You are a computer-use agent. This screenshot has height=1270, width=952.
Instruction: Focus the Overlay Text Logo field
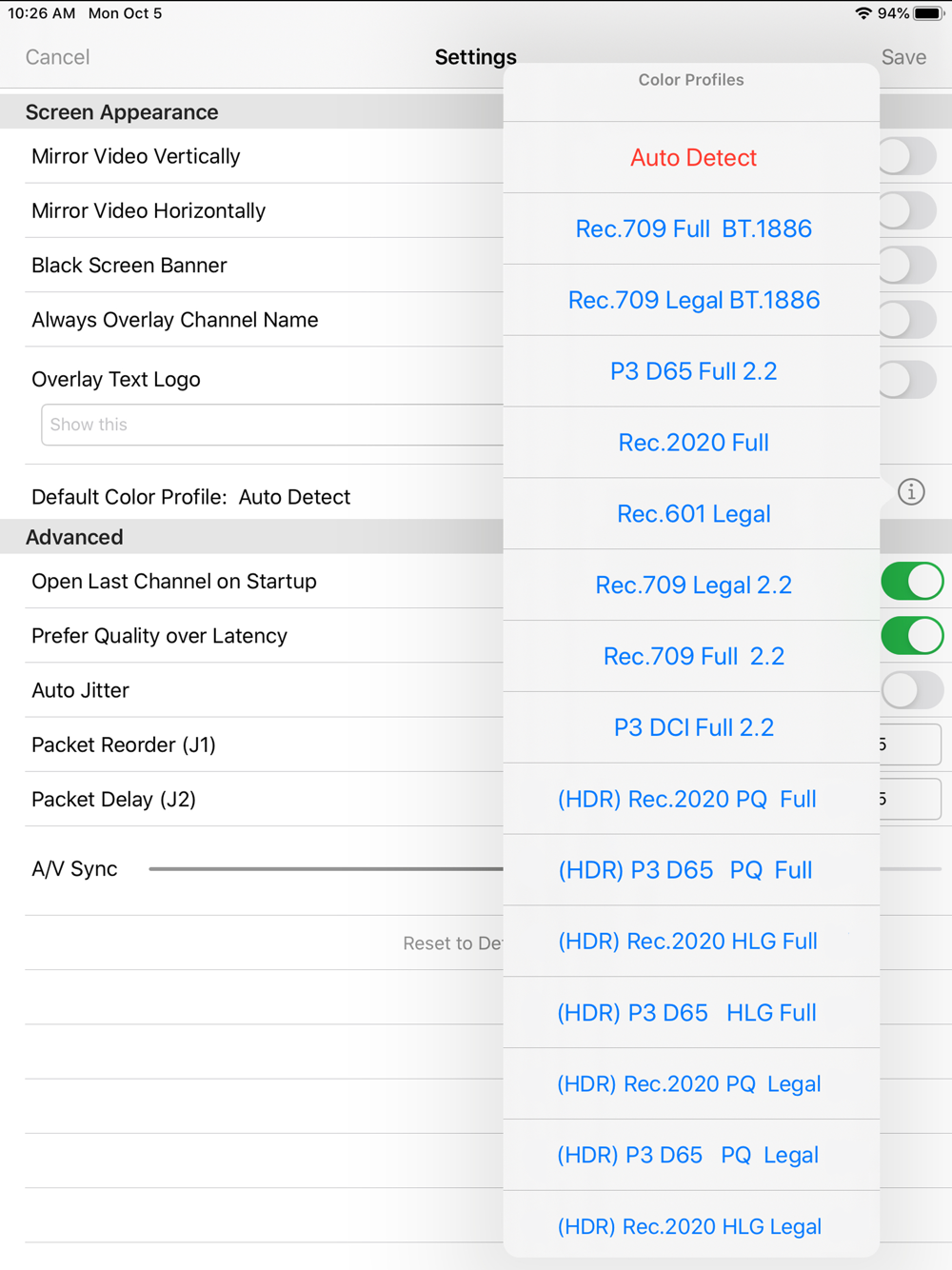pos(272,425)
